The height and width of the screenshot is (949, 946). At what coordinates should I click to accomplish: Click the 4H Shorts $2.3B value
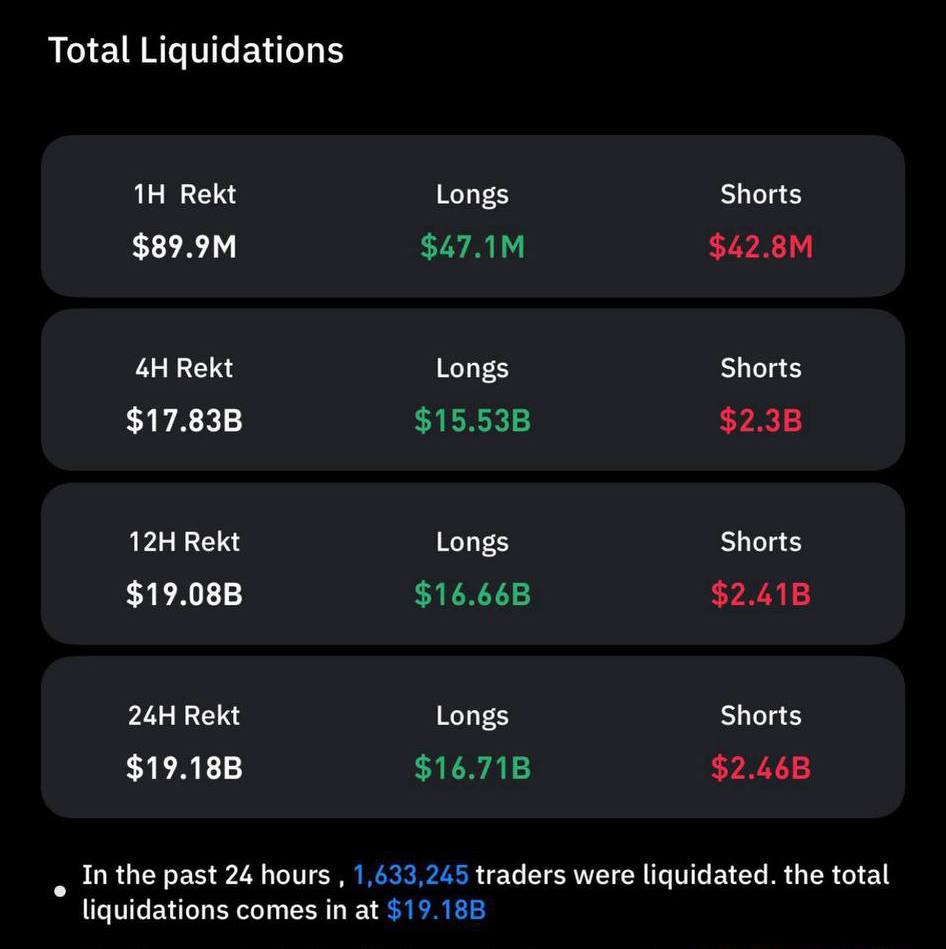[761, 421]
